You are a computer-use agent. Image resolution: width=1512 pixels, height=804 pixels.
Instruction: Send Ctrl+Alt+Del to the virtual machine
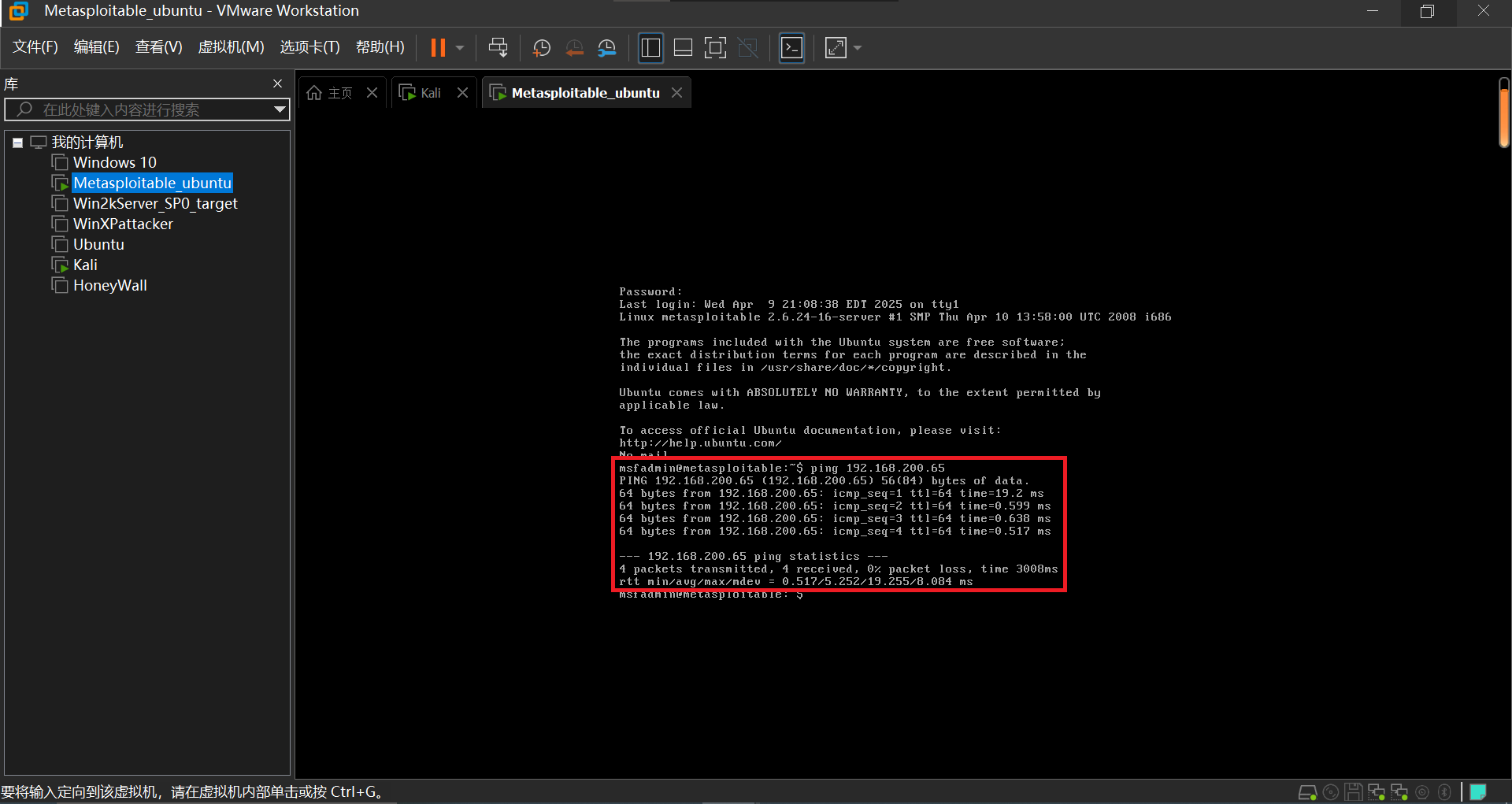[x=498, y=48]
